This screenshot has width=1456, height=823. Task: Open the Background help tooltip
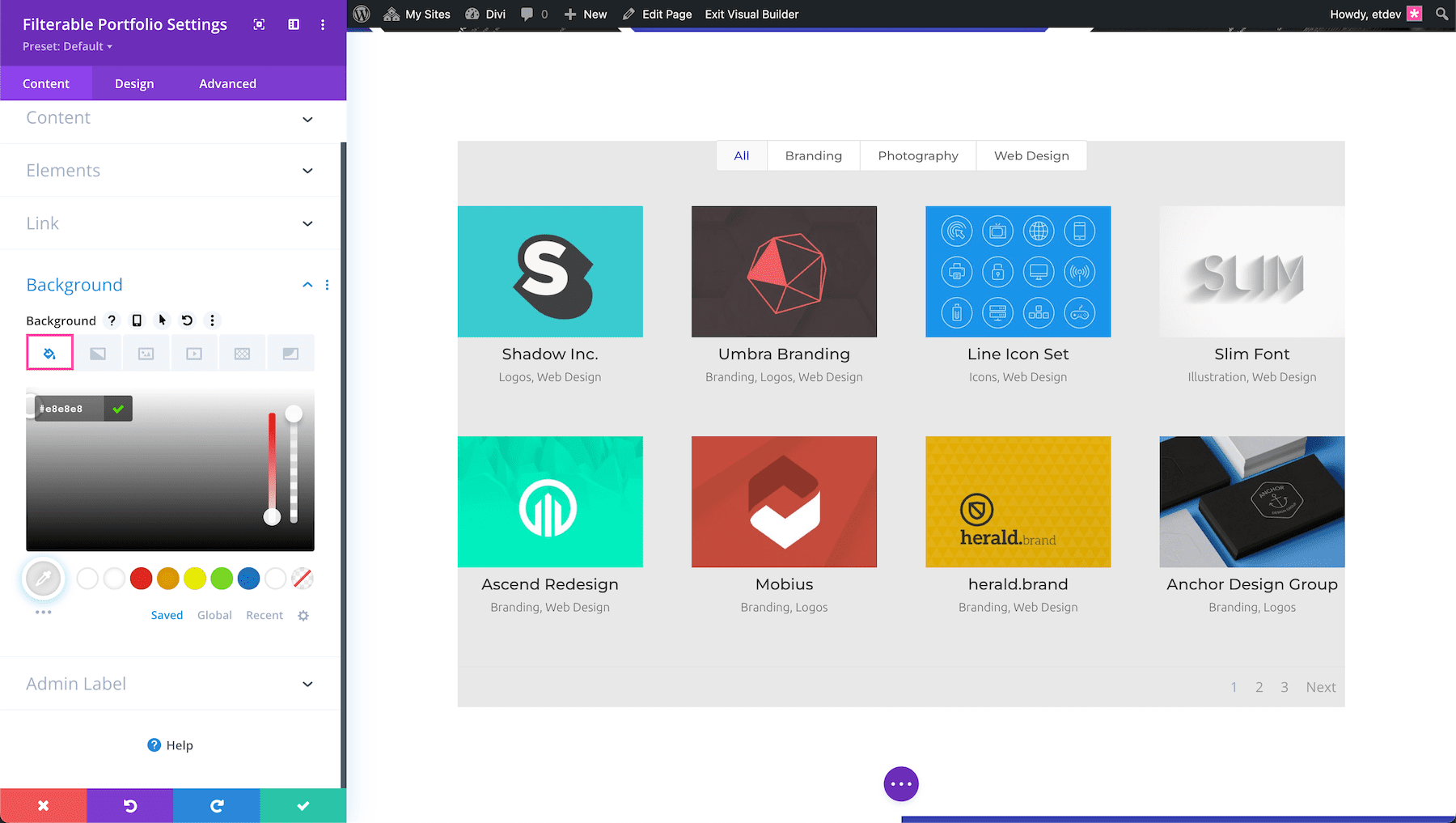(112, 320)
